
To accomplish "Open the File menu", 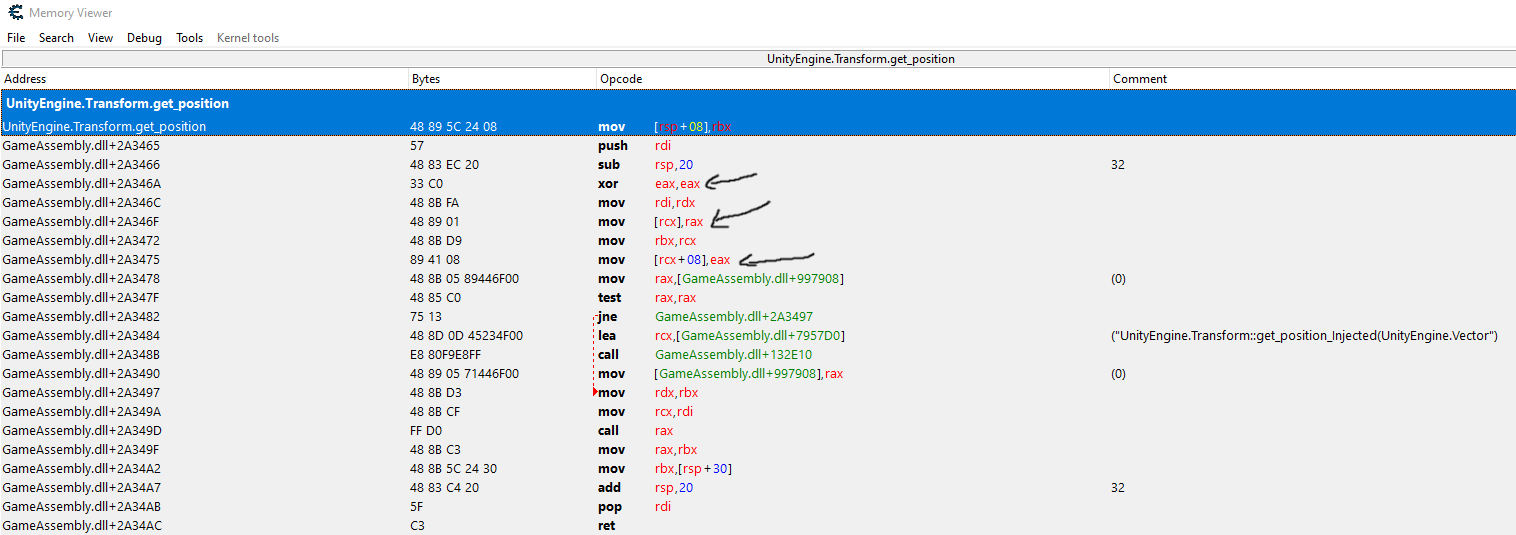I will [x=16, y=38].
